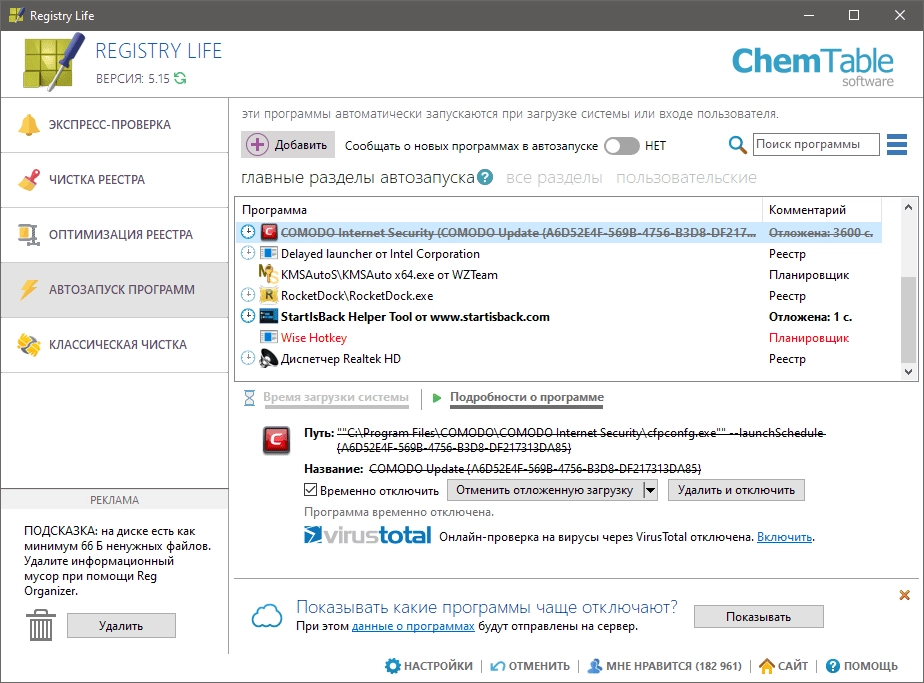
Task: Click the bell icon for Экспресс-проверка
Action: point(29,125)
